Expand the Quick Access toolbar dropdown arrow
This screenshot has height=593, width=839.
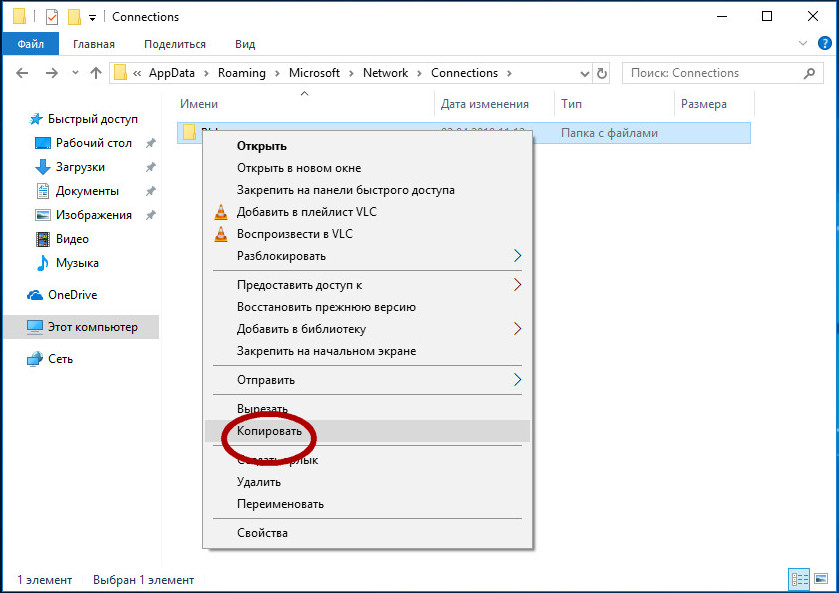pyautogui.click(x=93, y=18)
